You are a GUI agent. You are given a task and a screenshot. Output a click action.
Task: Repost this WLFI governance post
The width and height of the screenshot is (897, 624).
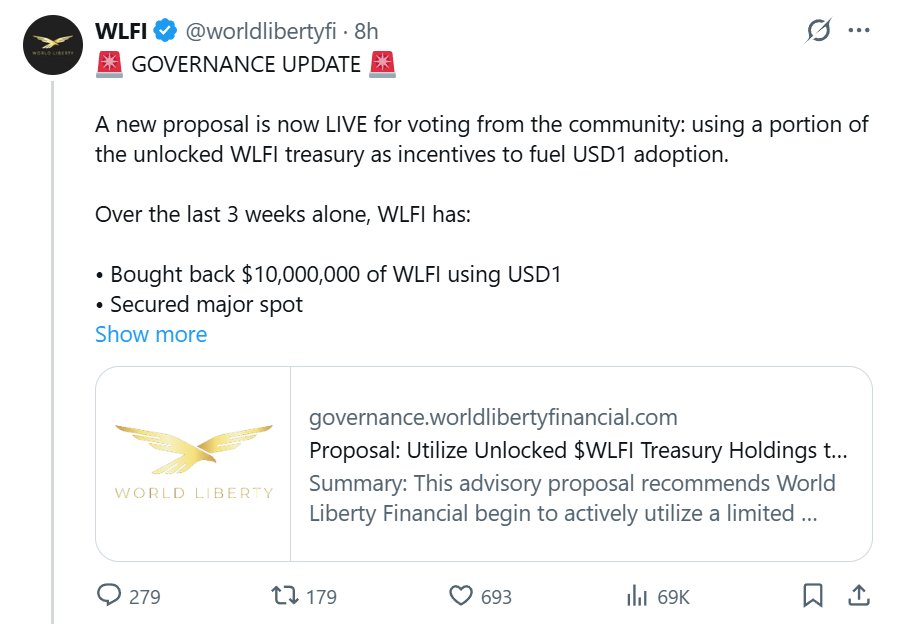pyautogui.click(x=285, y=596)
